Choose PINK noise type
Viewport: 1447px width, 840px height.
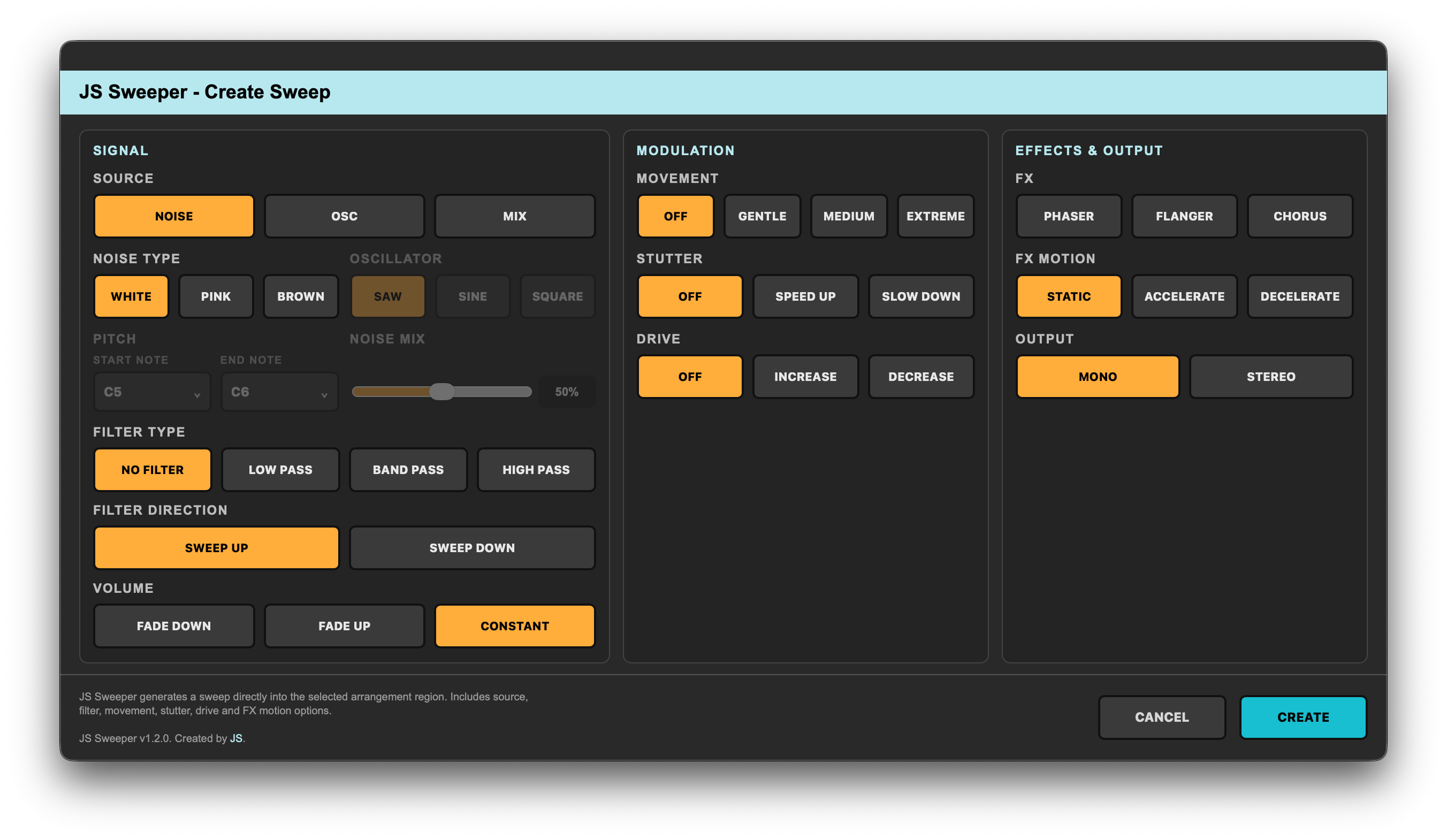pos(216,296)
